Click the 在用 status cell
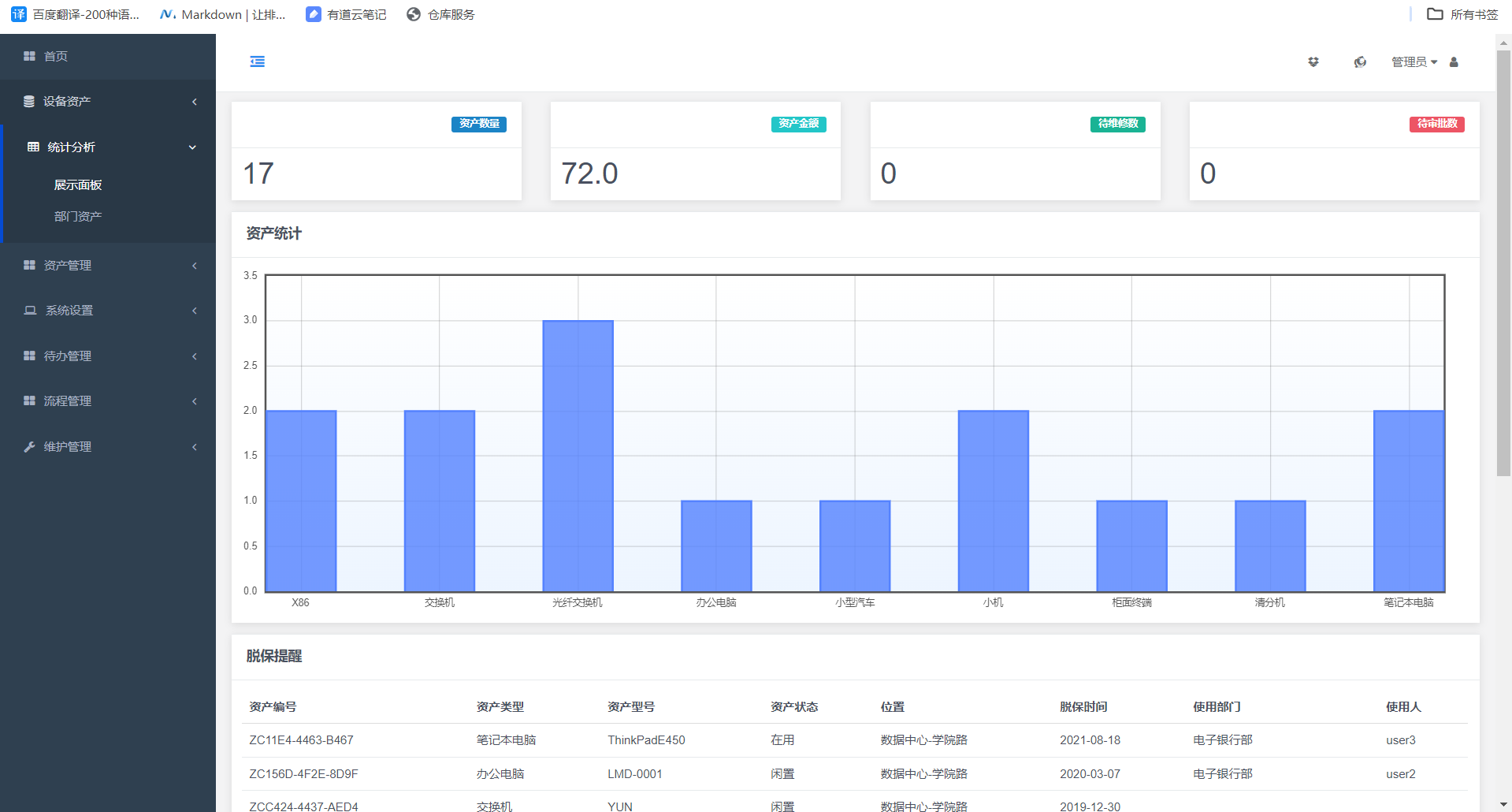This screenshot has width=1512, height=812. coord(782,740)
